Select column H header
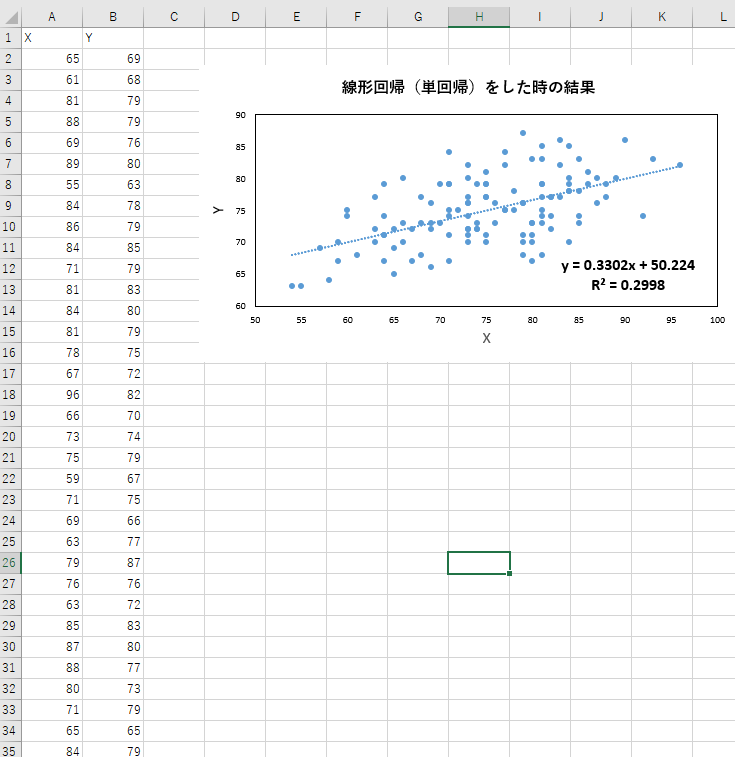The height and width of the screenshot is (757, 735). tap(479, 17)
